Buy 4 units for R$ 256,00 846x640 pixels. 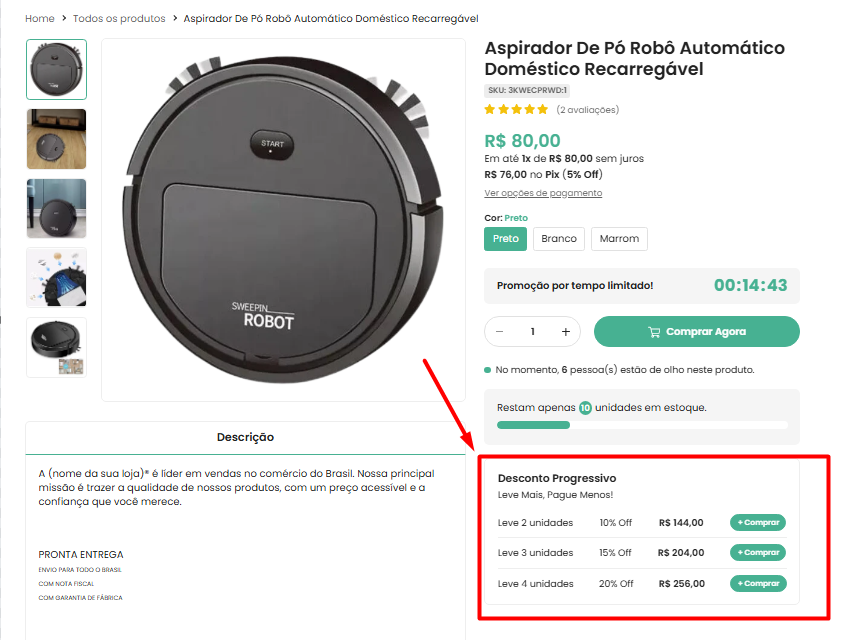click(x=758, y=584)
